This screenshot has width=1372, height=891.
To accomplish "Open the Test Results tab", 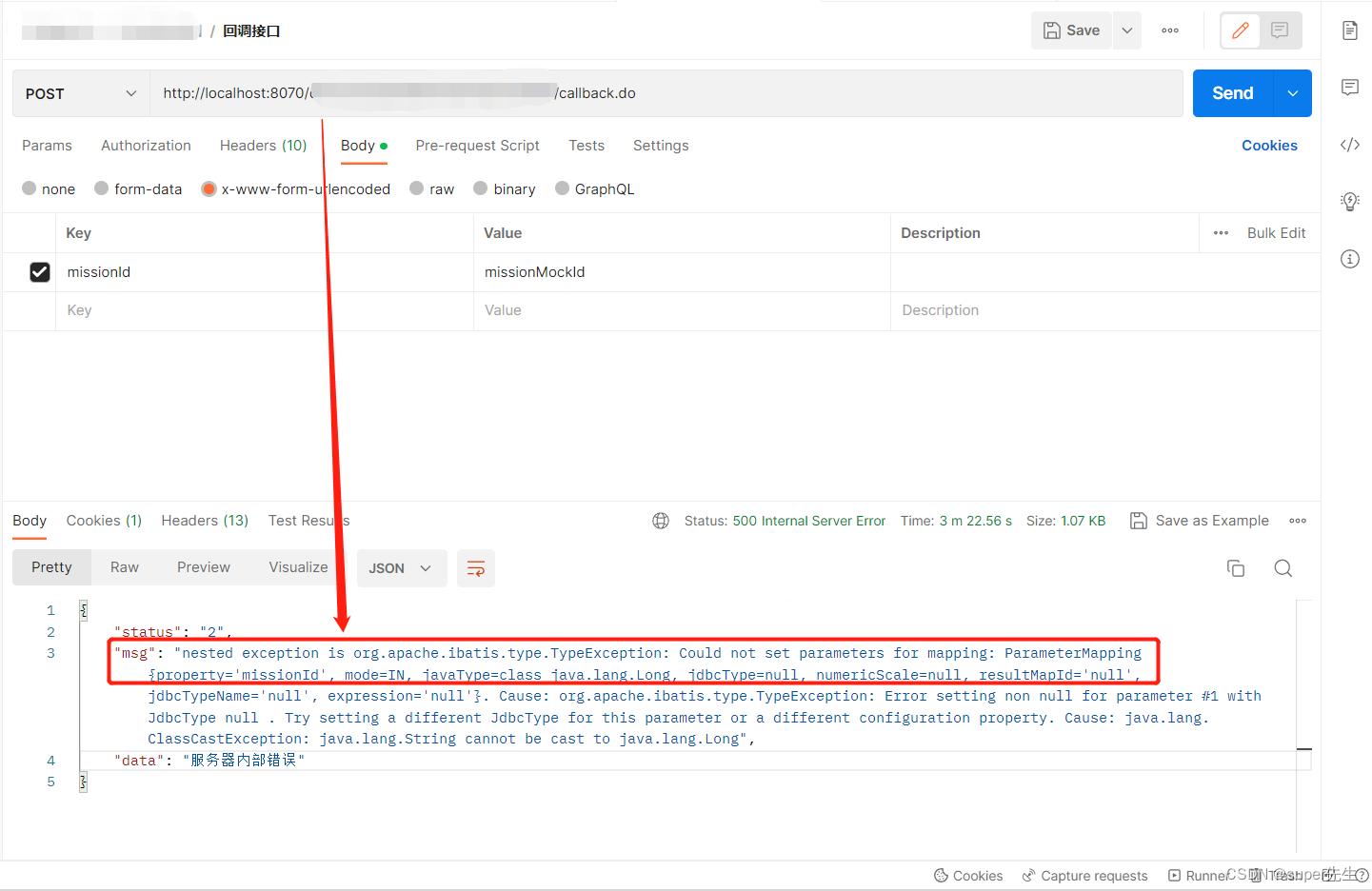I will click(x=309, y=521).
